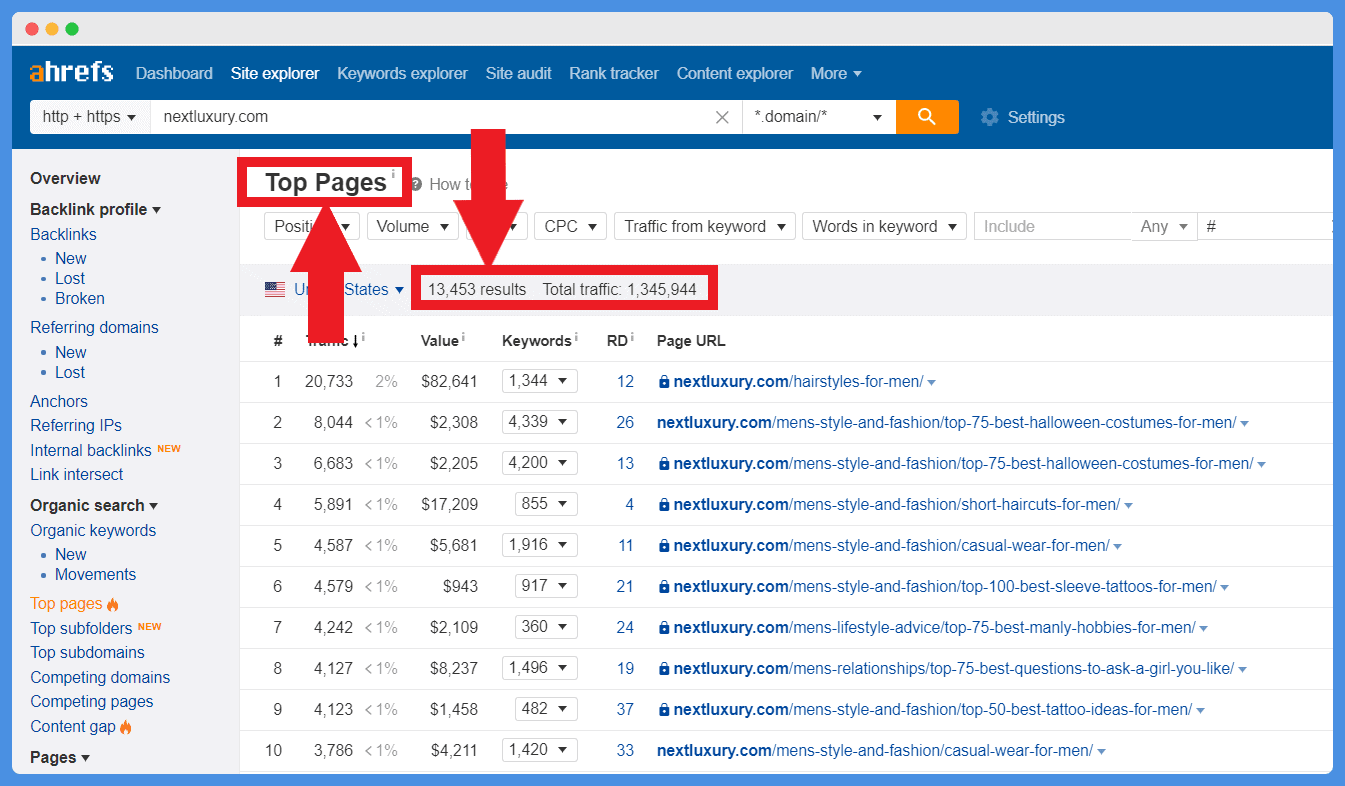Image resolution: width=1345 pixels, height=786 pixels.
Task: Open the Settings gear
Action: point(990,117)
